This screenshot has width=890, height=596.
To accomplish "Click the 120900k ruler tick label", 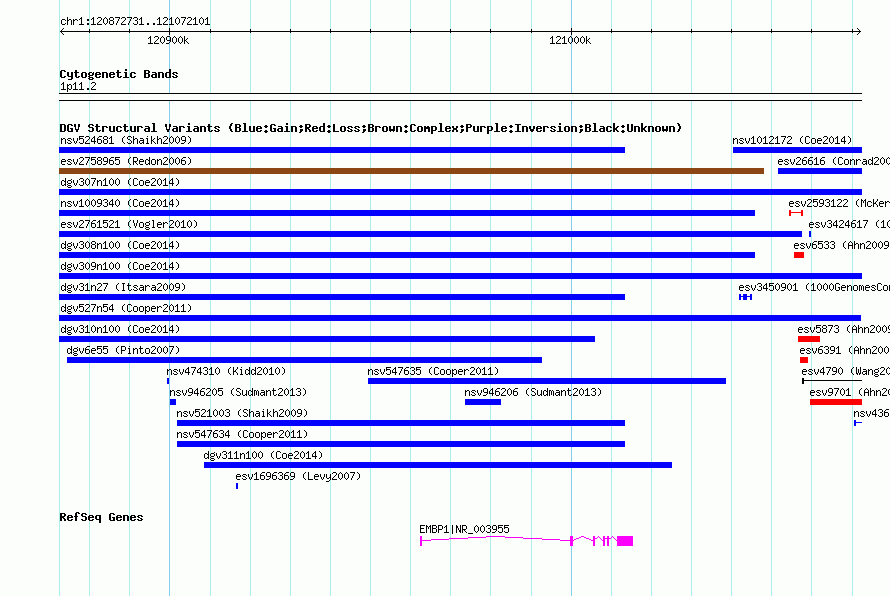I will point(168,40).
